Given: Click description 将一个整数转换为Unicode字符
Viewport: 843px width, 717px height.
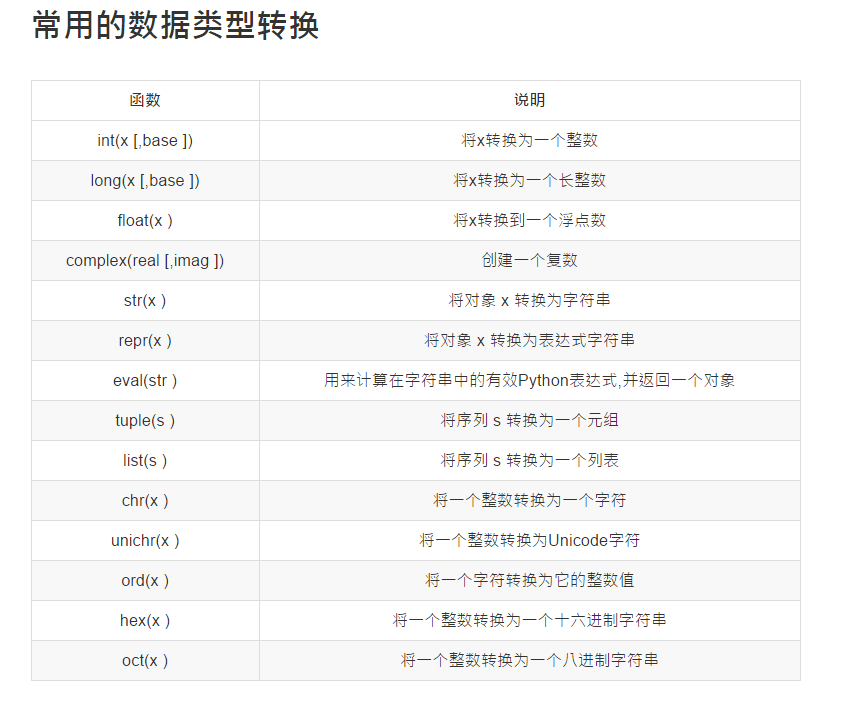Looking at the screenshot, I should 530,540.
